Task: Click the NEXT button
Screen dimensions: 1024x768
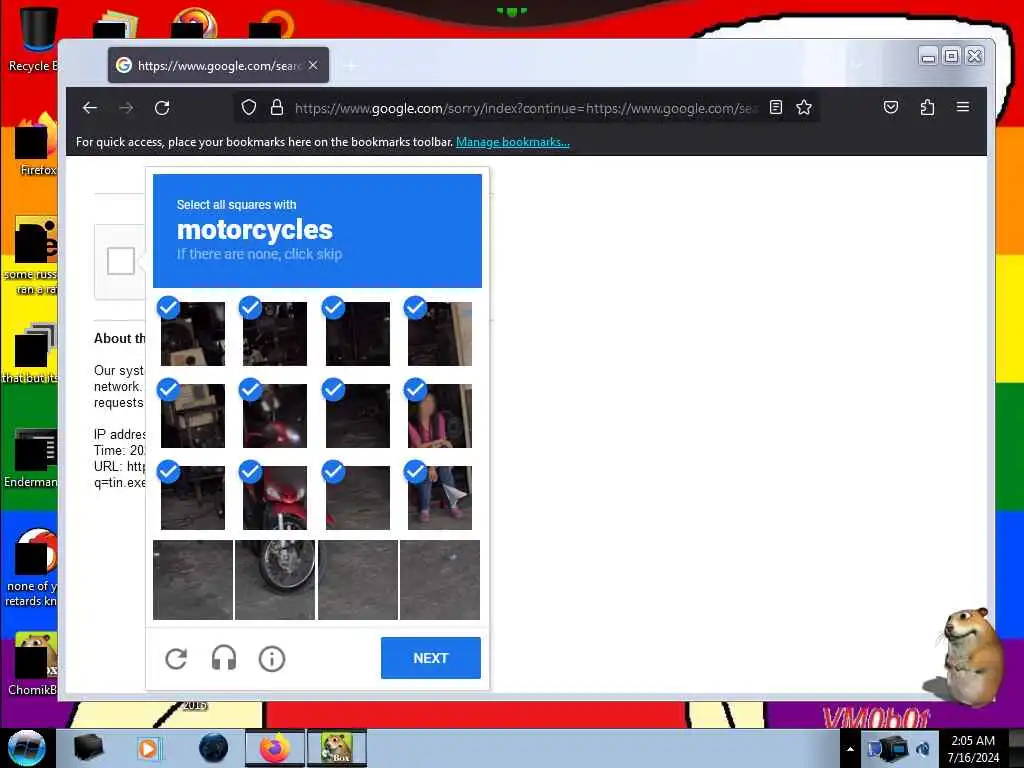Action: 431,658
